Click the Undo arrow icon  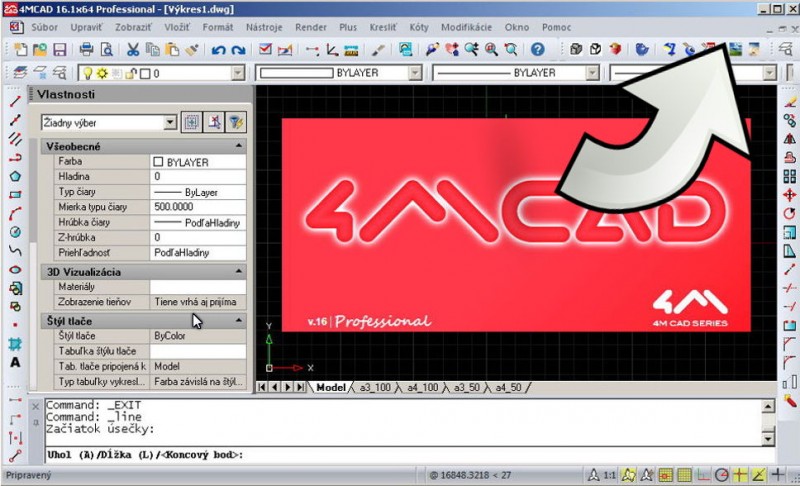click(218, 49)
